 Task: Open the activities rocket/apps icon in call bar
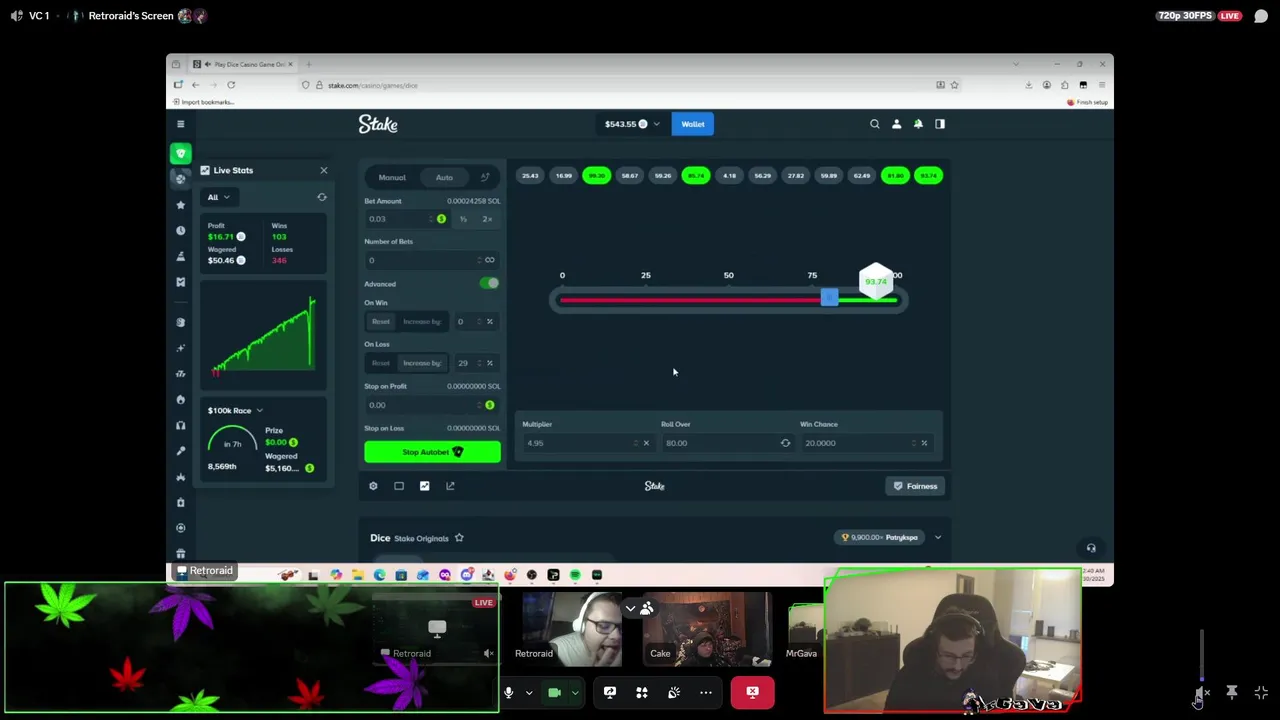click(642, 692)
